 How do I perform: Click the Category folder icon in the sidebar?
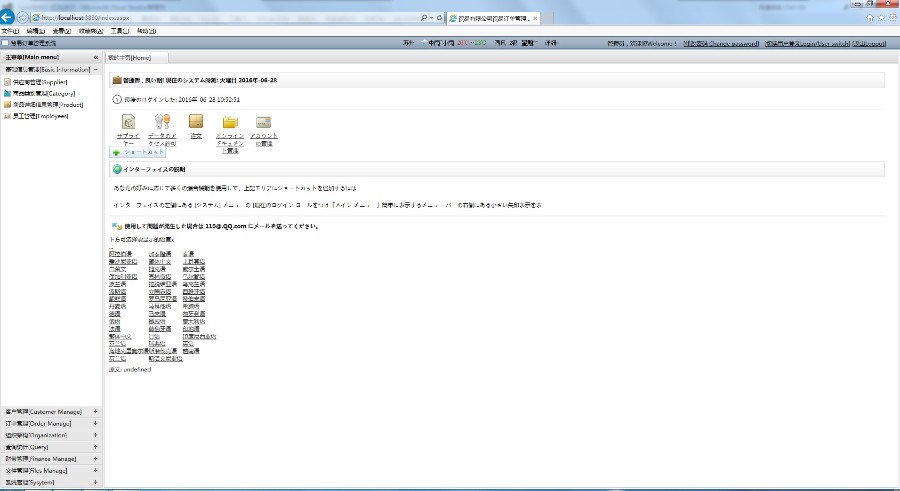pos(7,93)
